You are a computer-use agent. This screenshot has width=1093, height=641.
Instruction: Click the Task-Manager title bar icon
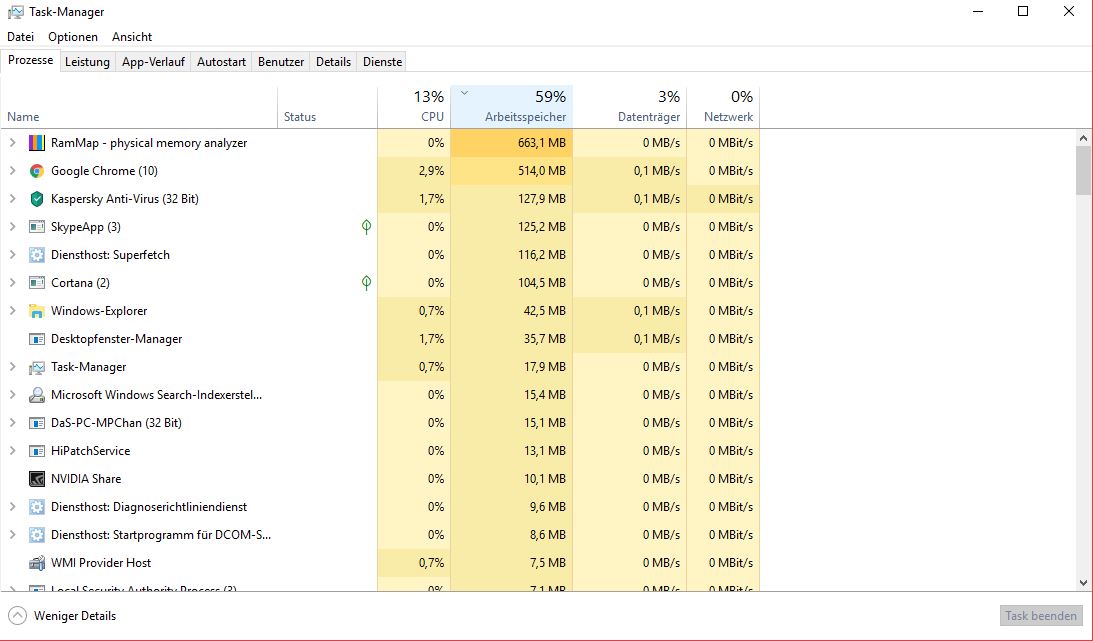(x=15, y=12)
